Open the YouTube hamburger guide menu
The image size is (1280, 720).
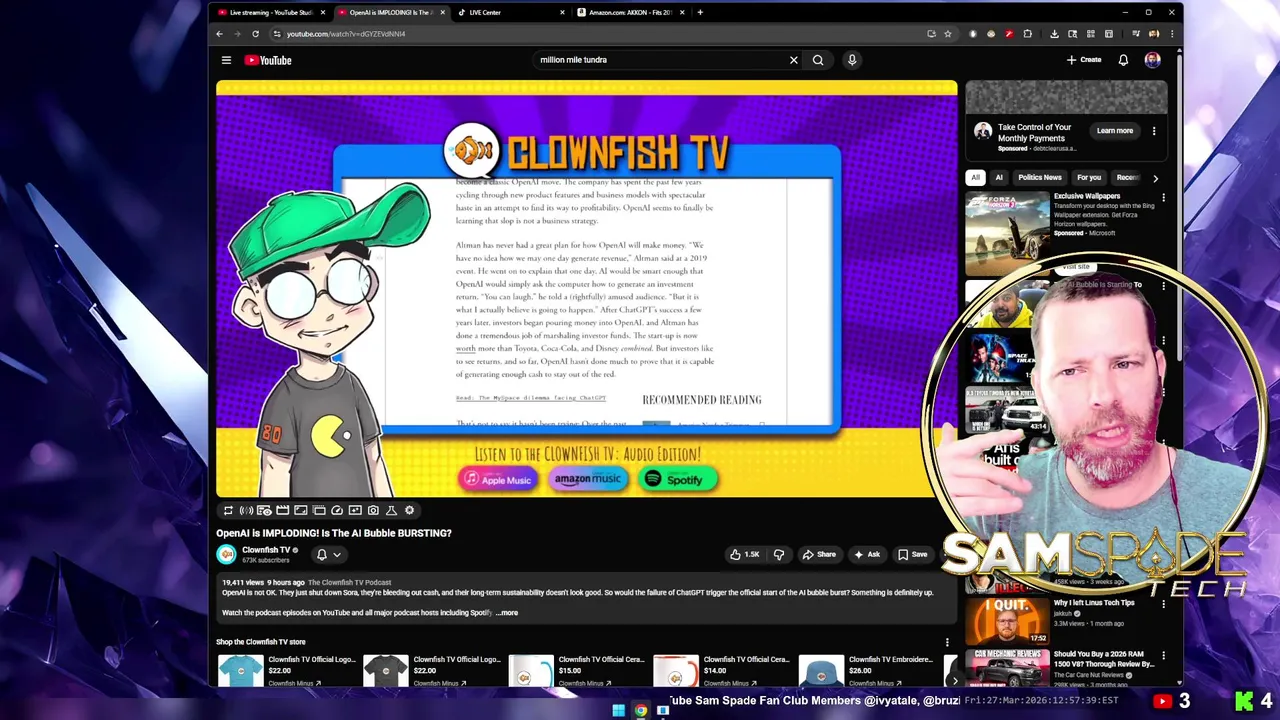click(x=226, y=60)
